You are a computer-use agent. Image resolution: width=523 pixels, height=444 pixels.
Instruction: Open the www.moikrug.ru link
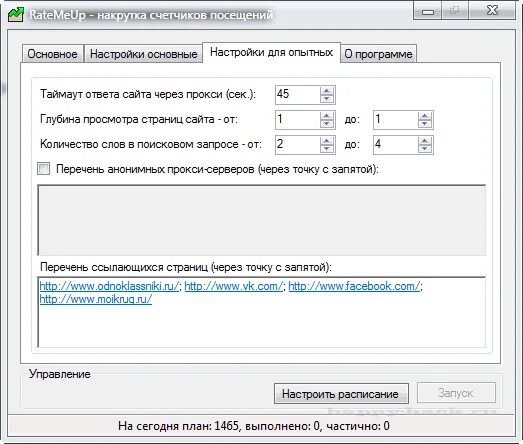pyautogui.click(x=96, y=299)
